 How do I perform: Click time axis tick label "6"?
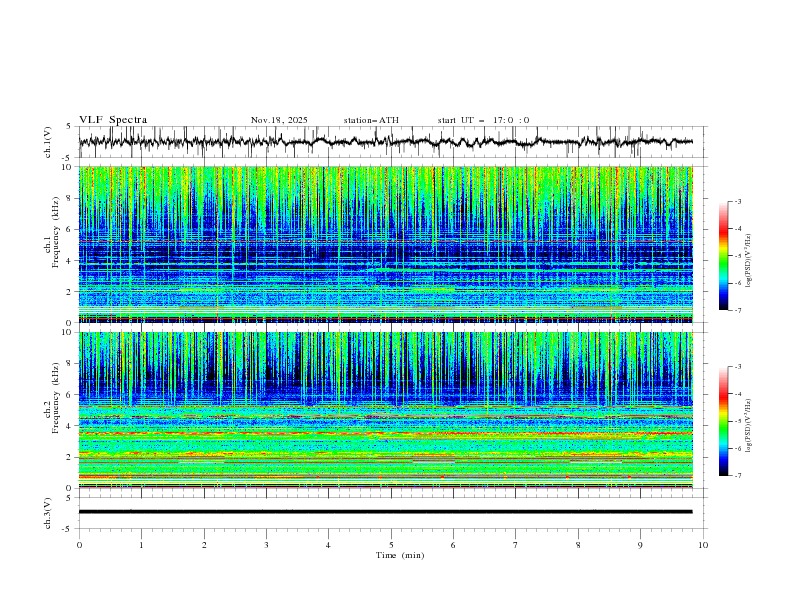[453, 545]
